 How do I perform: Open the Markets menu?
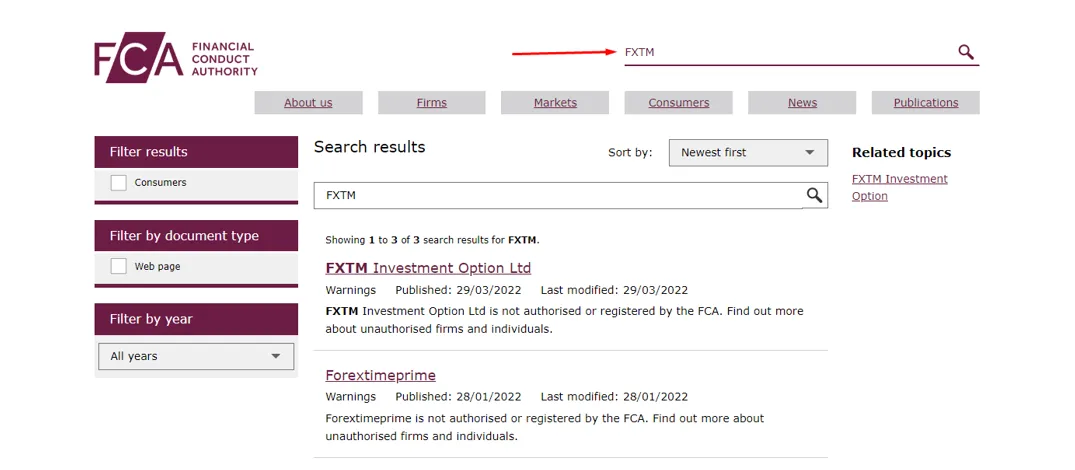pyautogui.click(x=555, y=103)
